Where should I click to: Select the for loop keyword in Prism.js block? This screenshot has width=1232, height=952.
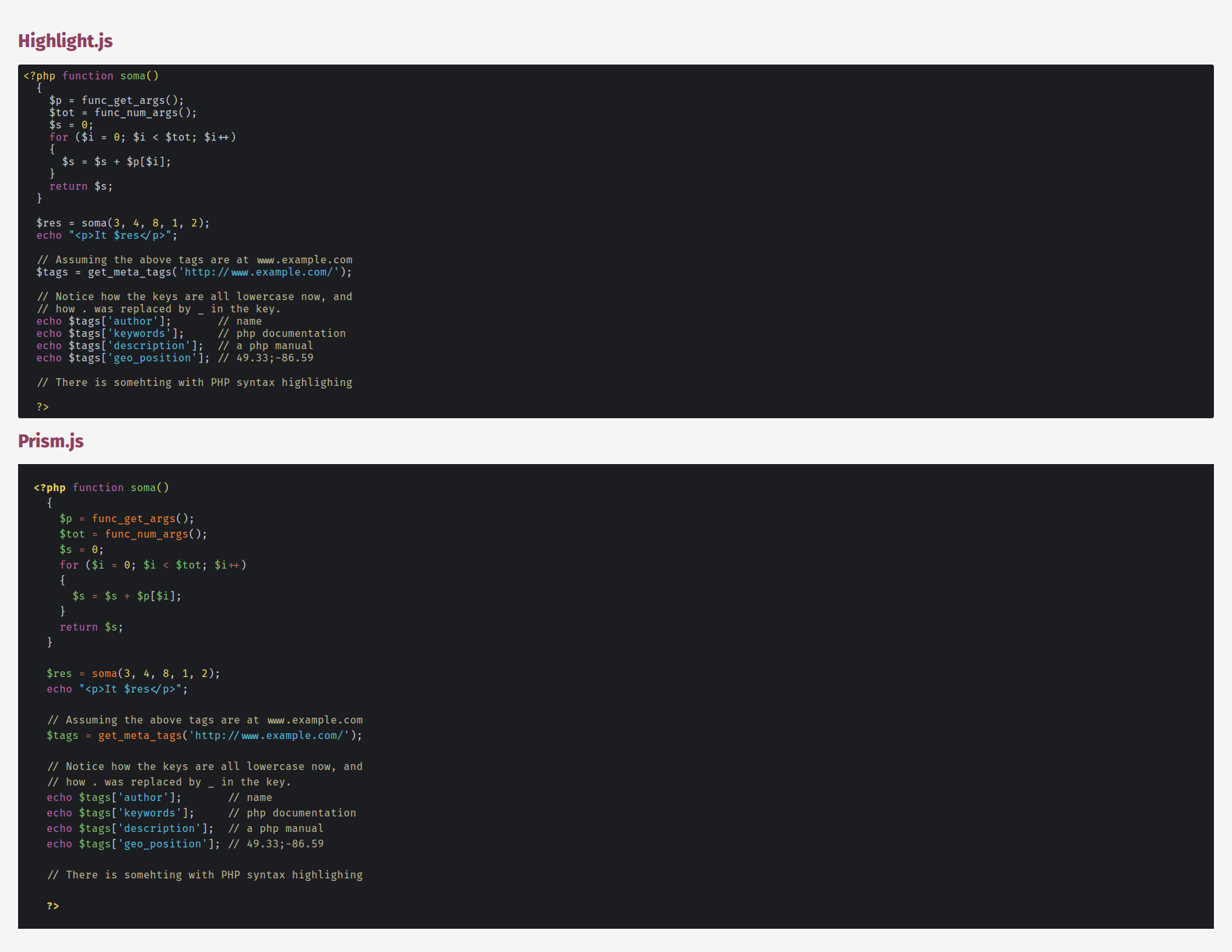point(68,565)
